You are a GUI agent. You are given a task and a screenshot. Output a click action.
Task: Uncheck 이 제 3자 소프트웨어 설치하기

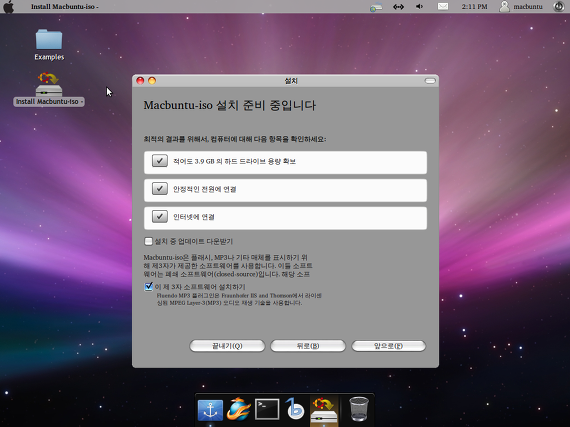148,287
